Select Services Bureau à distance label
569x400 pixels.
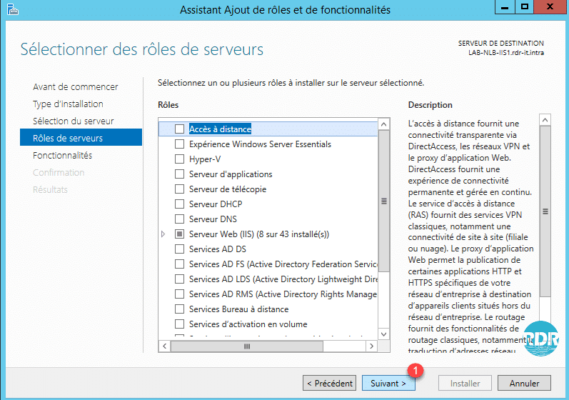239,309
